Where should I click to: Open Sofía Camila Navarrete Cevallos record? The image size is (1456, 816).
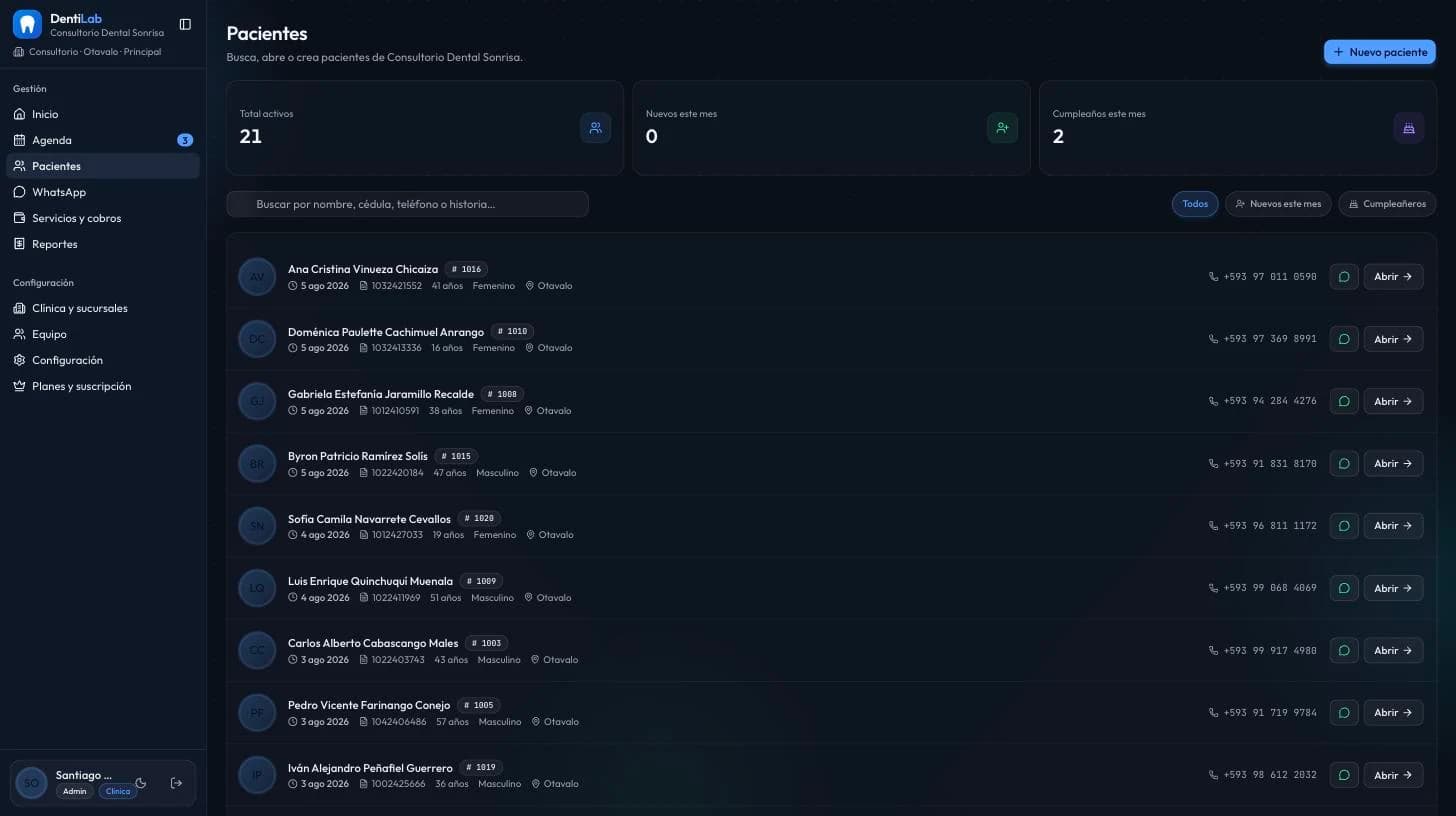[1393, 526]
